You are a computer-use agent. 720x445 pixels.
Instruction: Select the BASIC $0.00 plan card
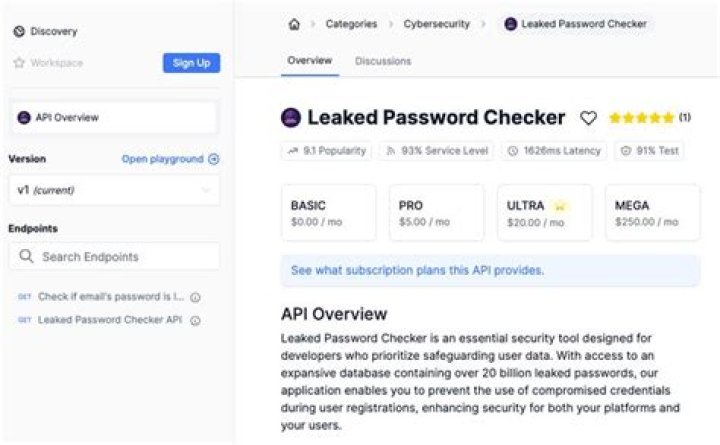click(328, 213)
